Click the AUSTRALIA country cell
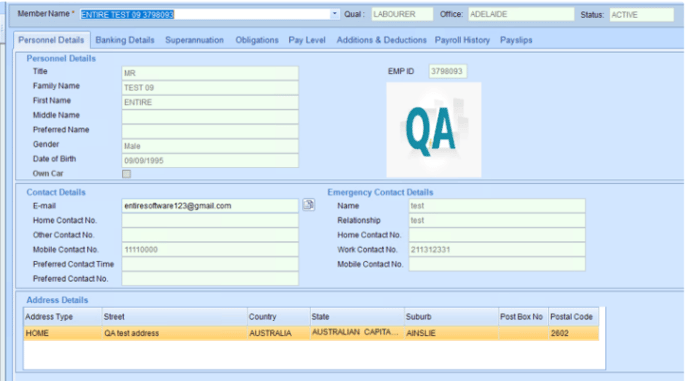Viewport: 688px width, 381px height. coord(279,333)
